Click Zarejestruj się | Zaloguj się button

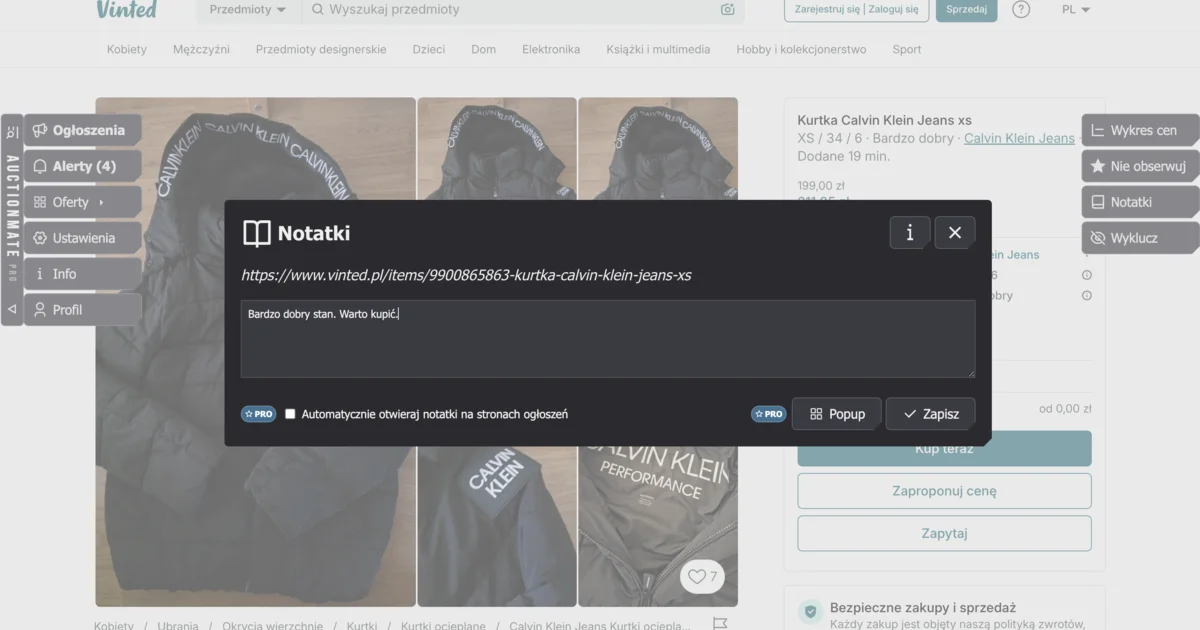856,9
